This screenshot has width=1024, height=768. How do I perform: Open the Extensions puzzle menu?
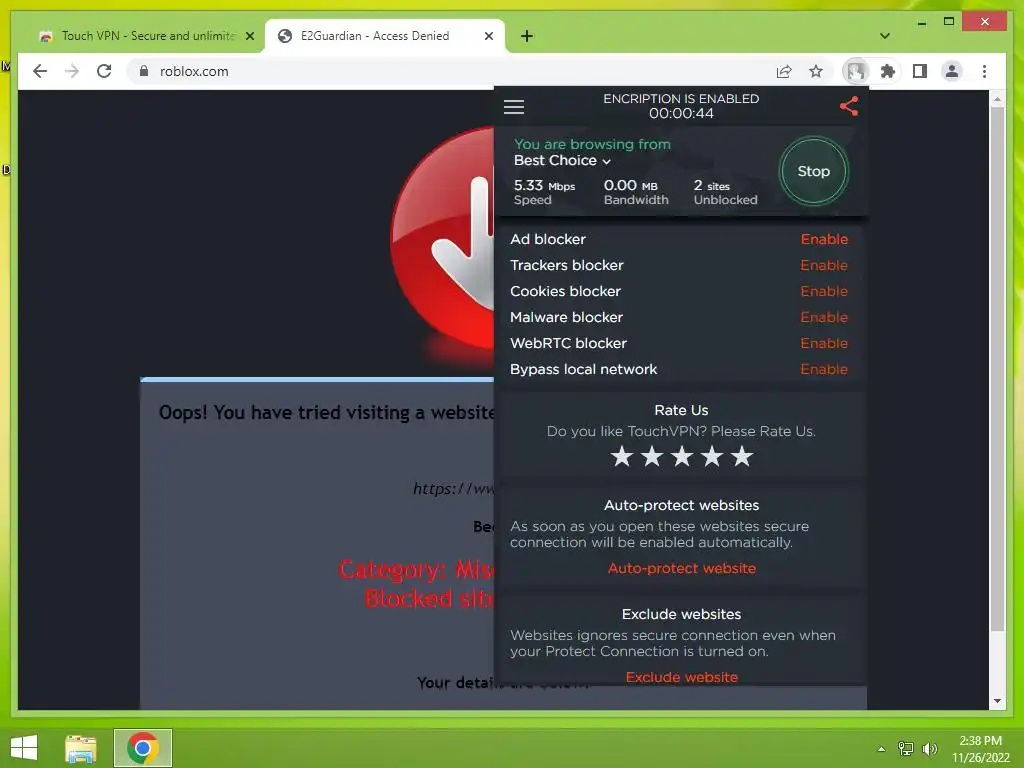pyautogui.click(x=888, y=71)
